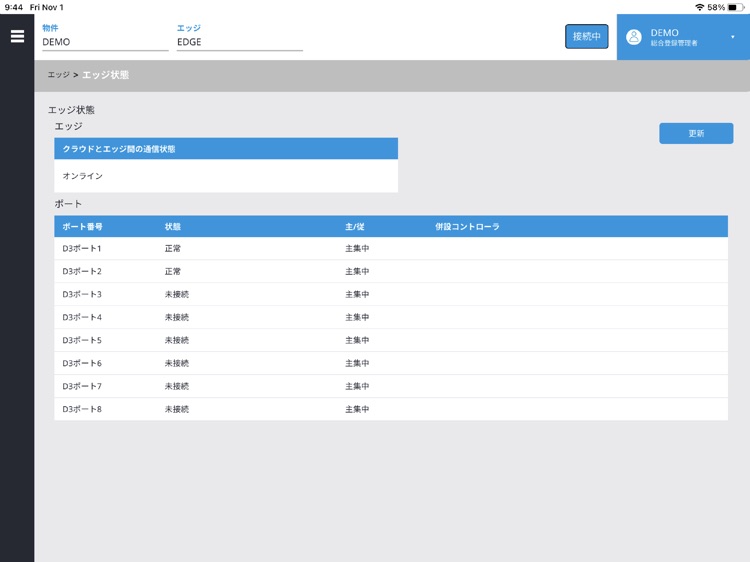This screenshot has width=750, height=562.
Task: Click 正常 status of D3ポート2
Action: coord(173,272)
